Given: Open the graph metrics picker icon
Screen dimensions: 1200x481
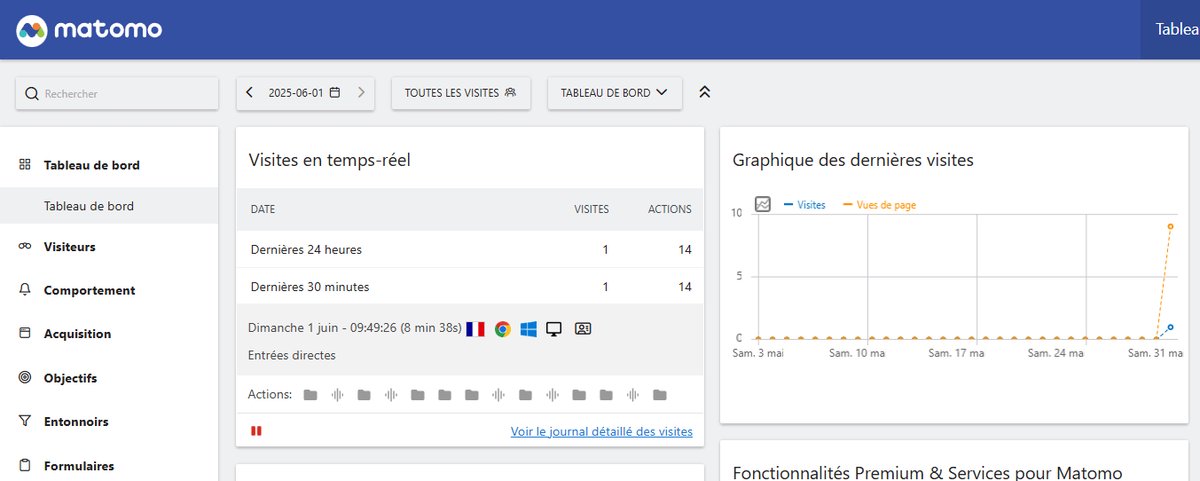Looking at the screenshot, I should 763,204.
